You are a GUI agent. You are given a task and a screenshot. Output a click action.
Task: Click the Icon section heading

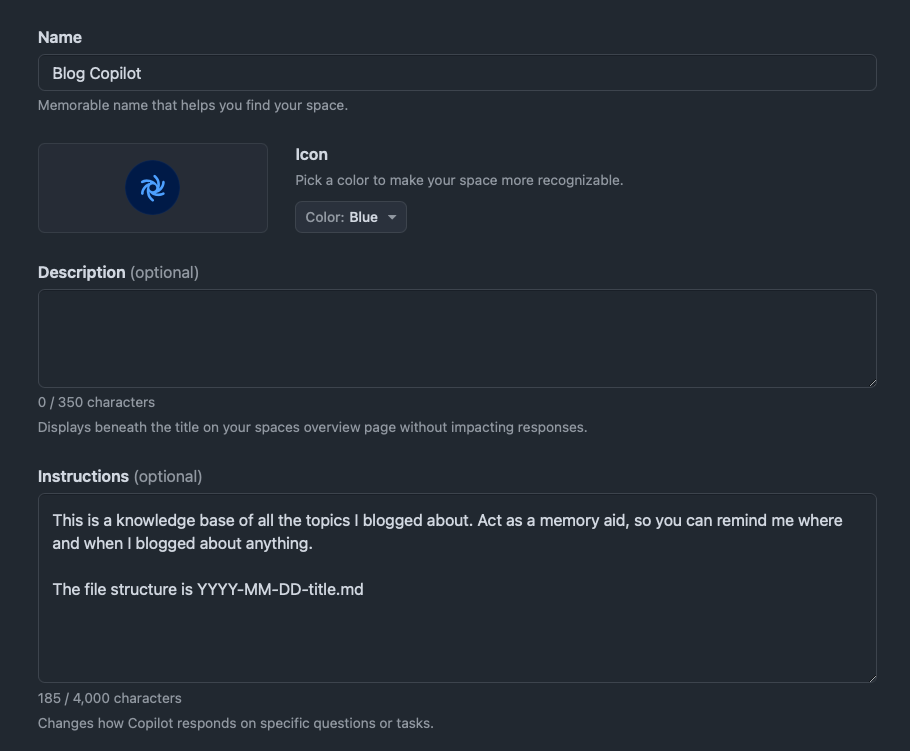click(312, 154)
